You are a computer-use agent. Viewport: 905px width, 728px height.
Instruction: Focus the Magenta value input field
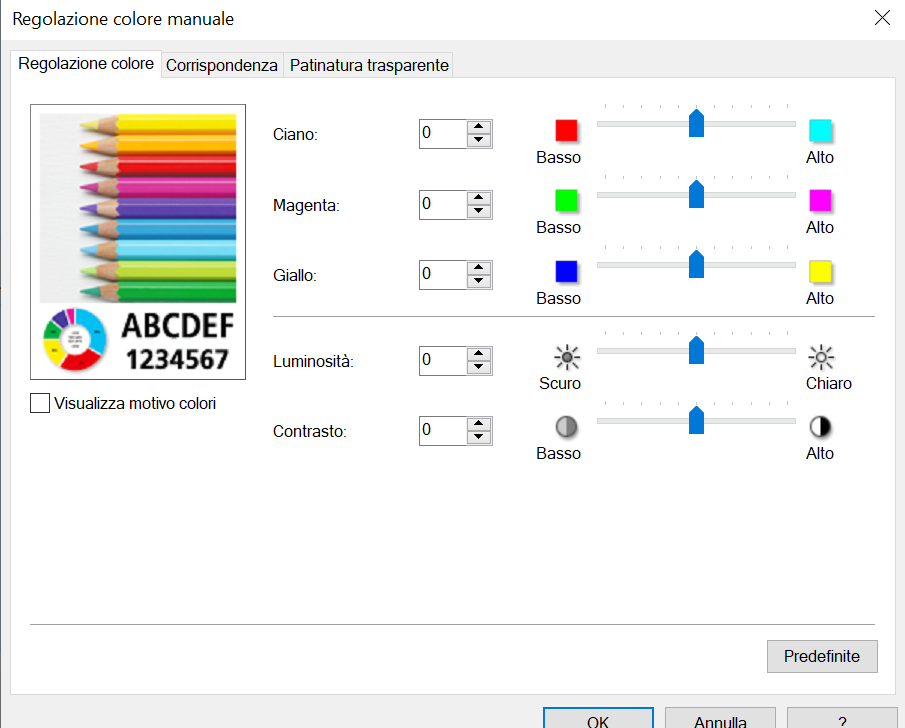tap(443, 205)
